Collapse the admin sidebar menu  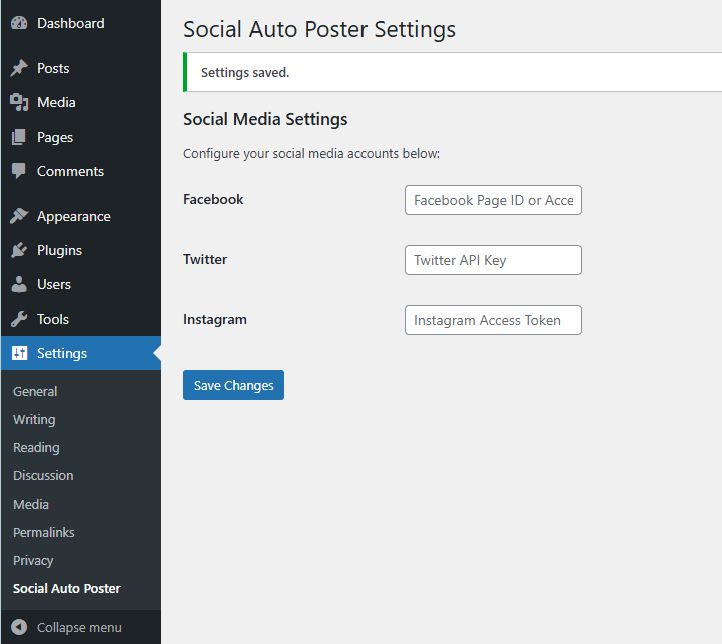[x=68, y=627]
